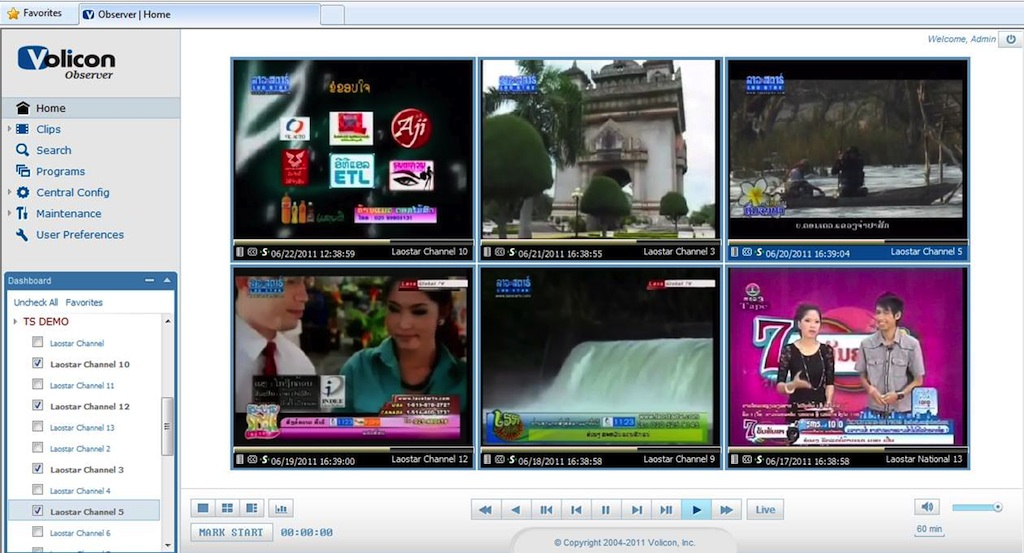Click the closed caption icon on Channel 10 player
This screenshot has width=1024, height=553.
(252, 252)
